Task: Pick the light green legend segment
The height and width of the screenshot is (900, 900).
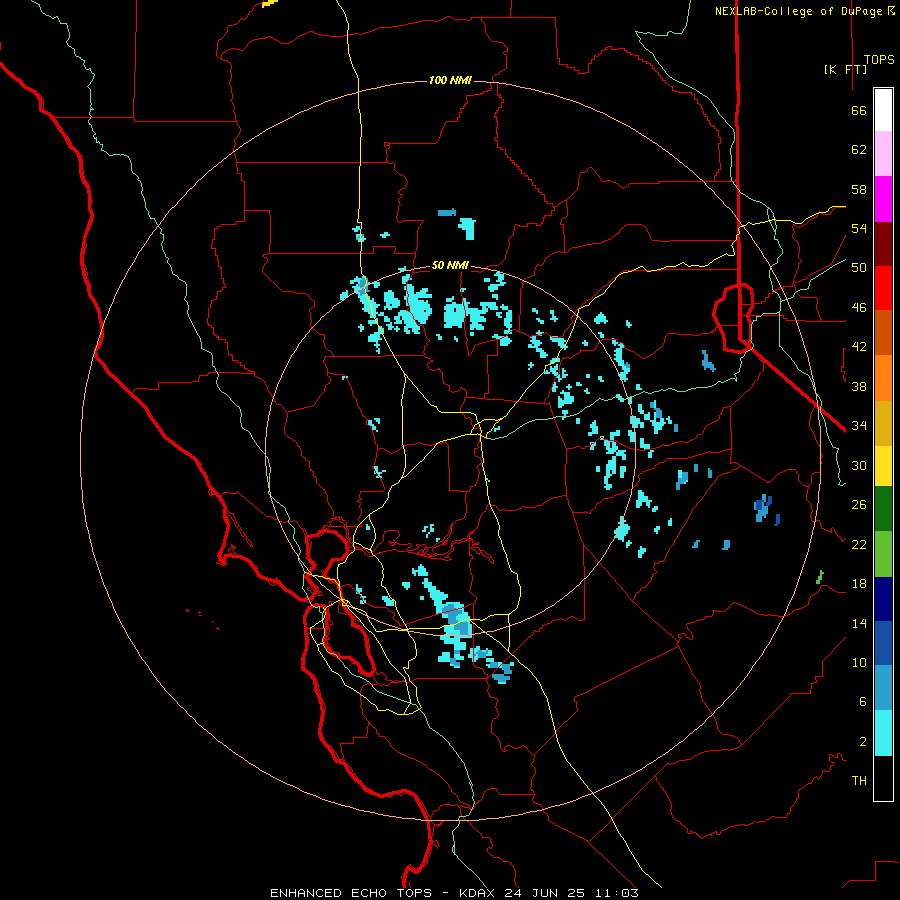Action: (x=883, y=554)
